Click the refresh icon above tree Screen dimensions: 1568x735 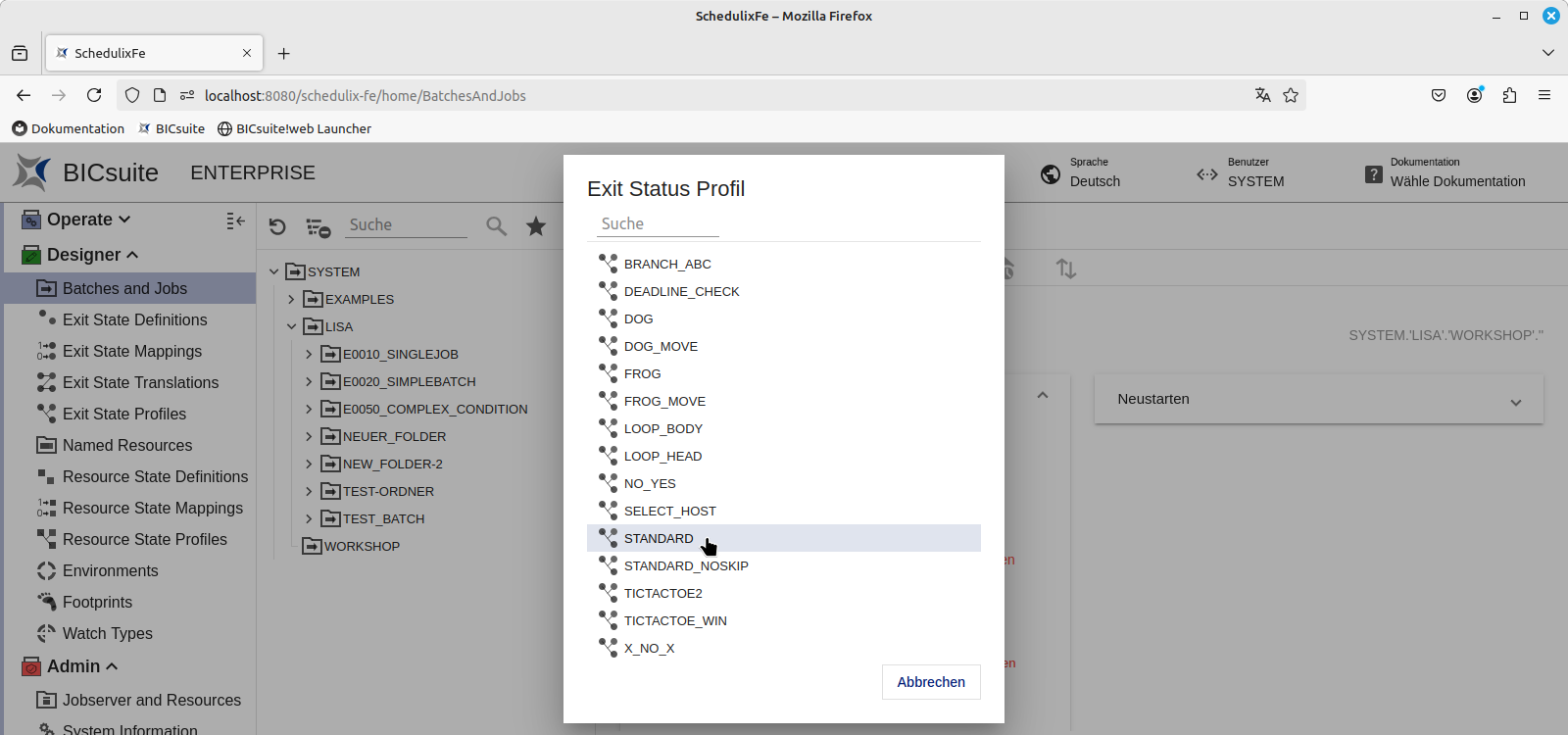pos(277,226)
